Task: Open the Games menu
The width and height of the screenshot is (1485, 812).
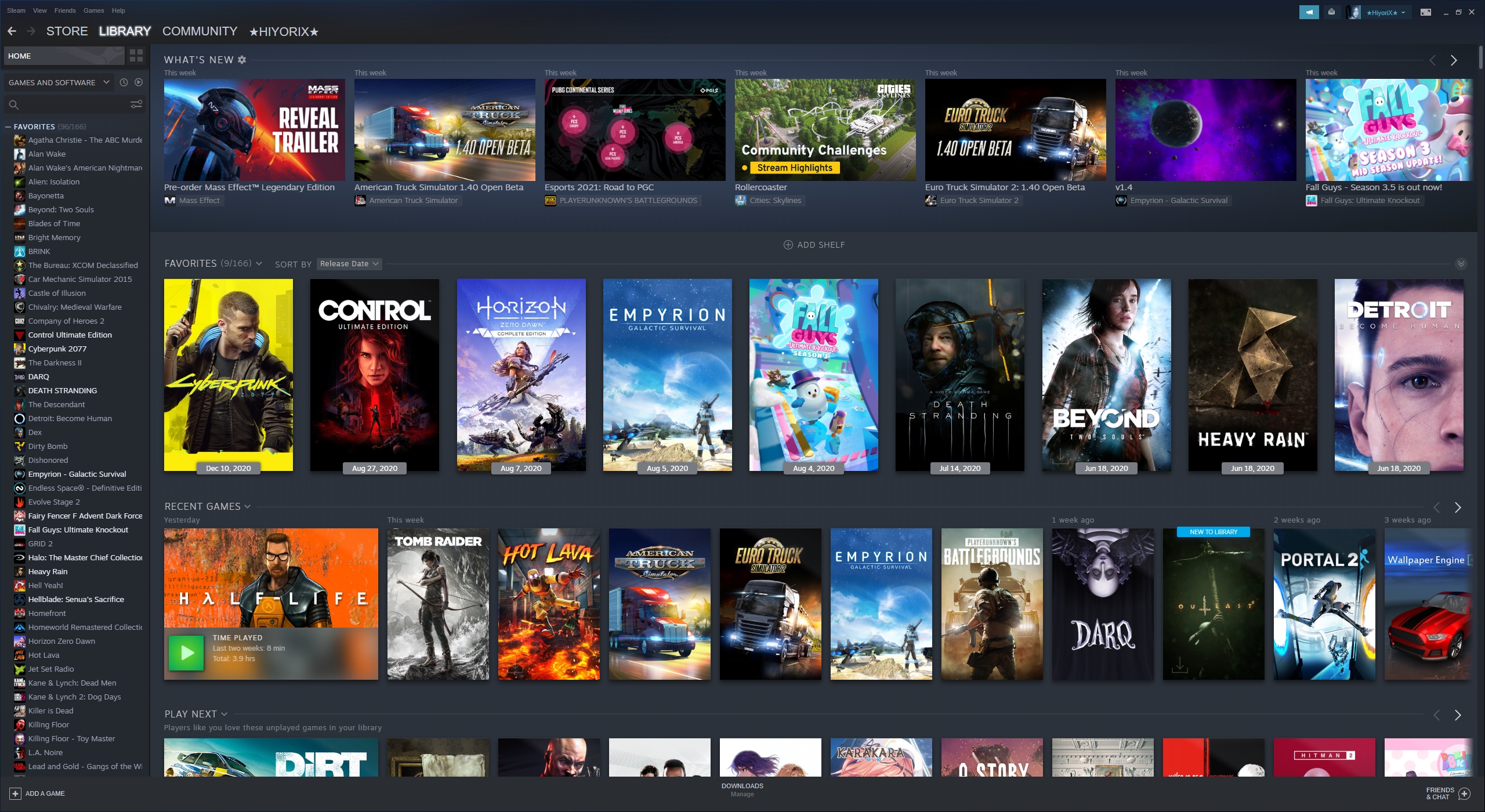Action: click(93, 10)
